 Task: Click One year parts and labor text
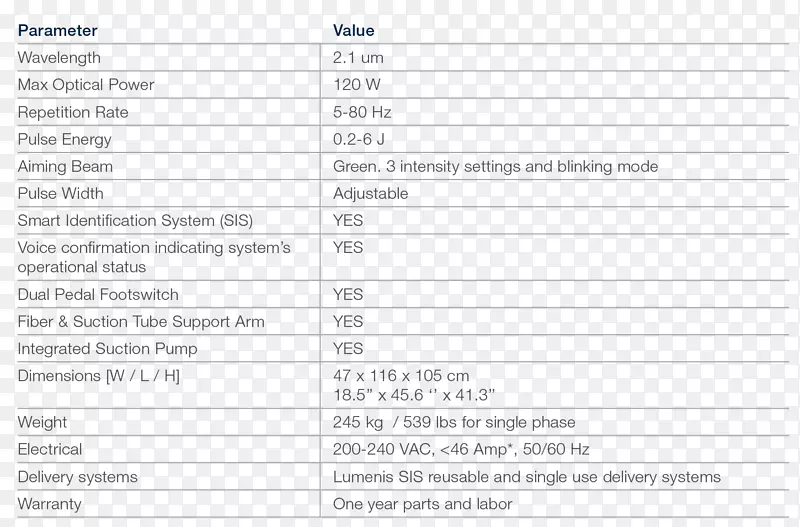coord(422,504)
